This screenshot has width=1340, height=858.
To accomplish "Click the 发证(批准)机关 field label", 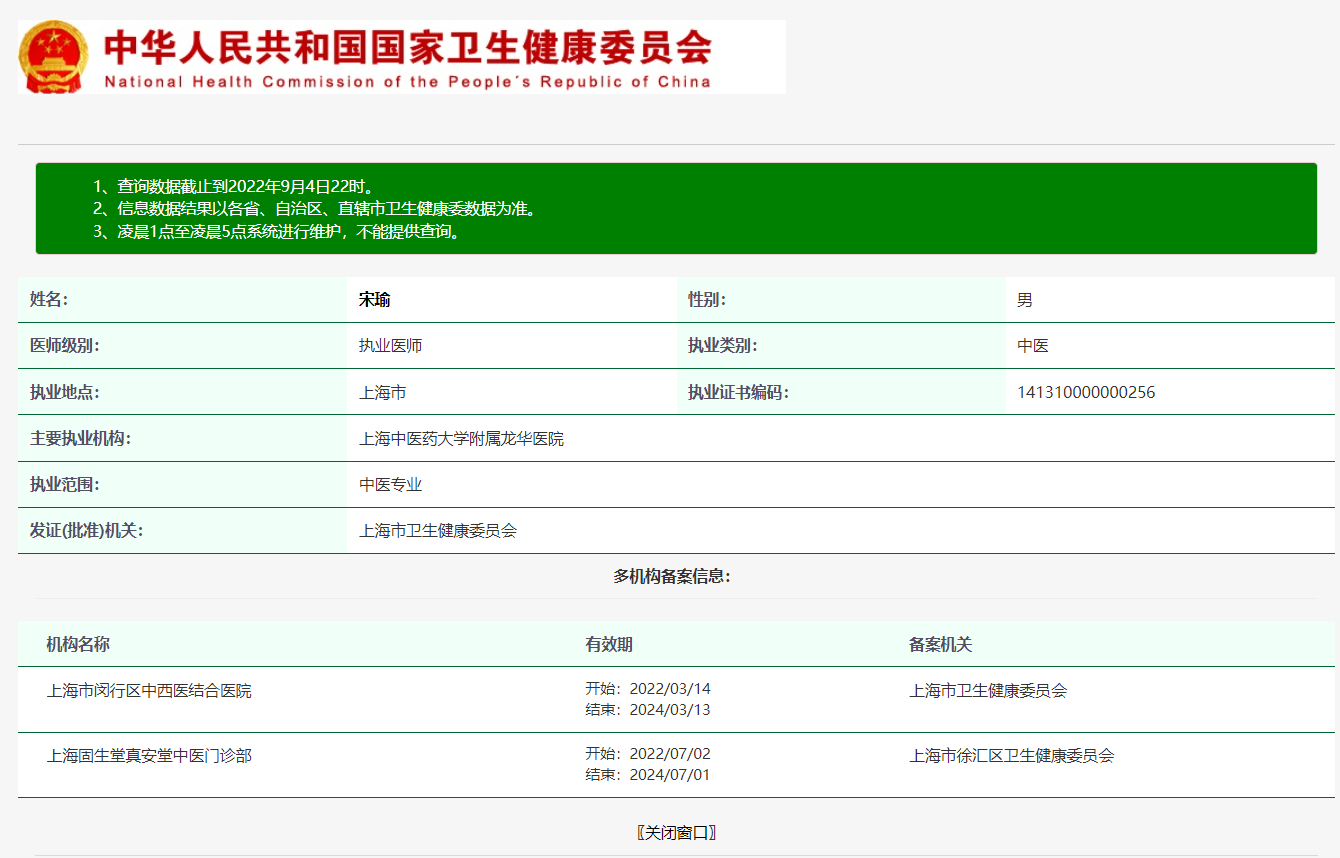I will (x=86, y=530).
